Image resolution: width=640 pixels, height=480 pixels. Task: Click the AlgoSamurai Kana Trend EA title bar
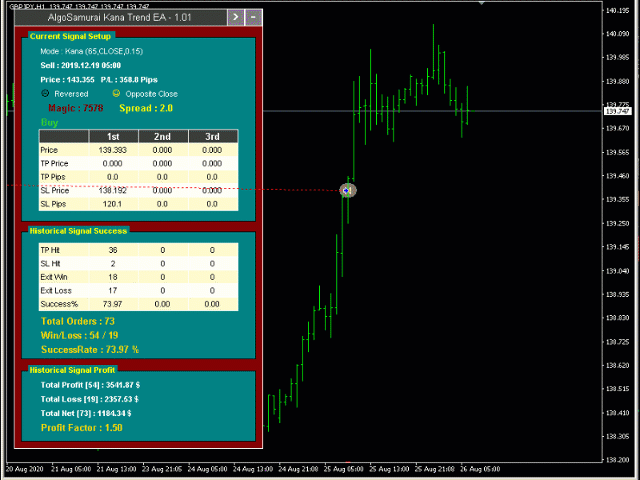(x=120, y=18)
